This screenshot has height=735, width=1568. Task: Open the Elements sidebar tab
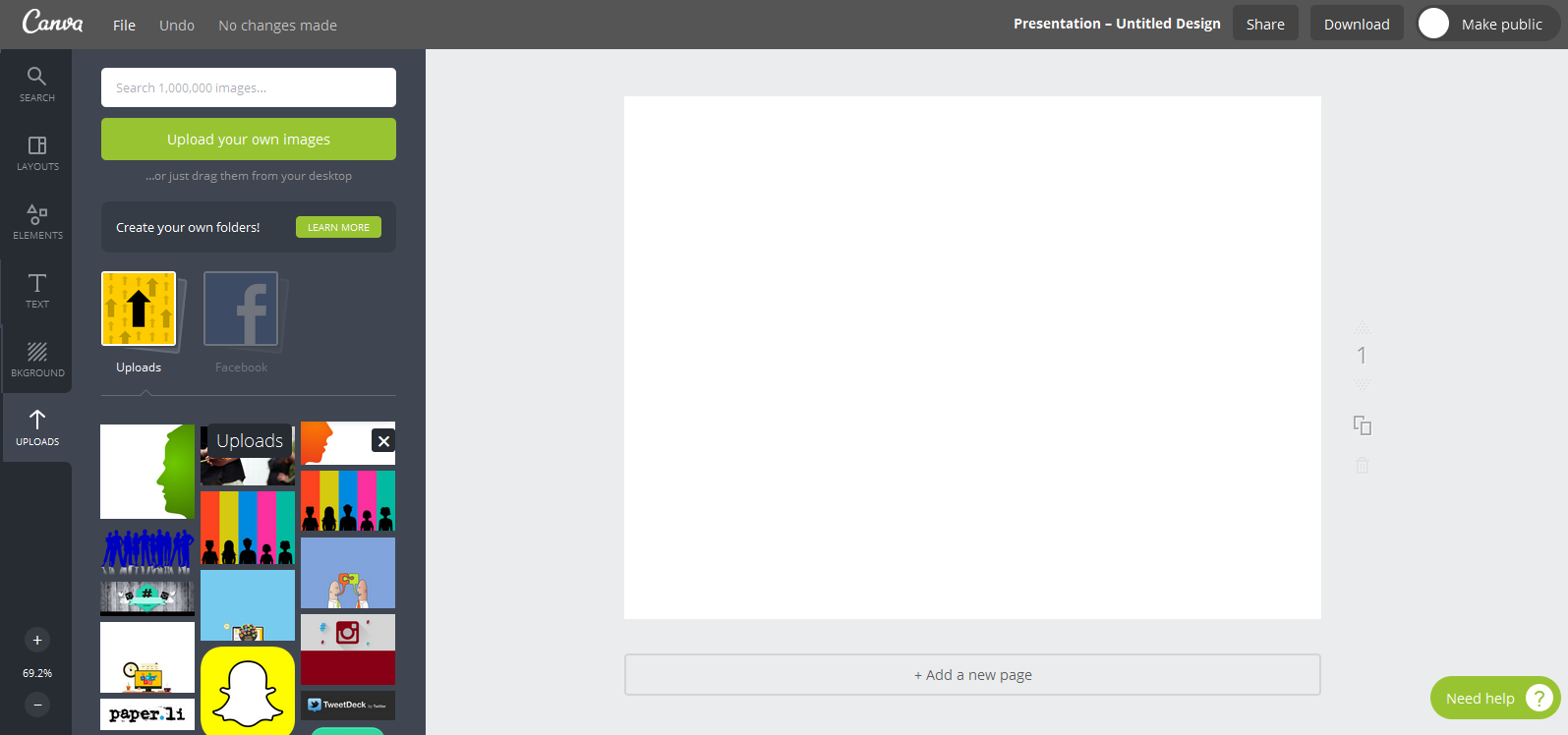tap(36, 222)
